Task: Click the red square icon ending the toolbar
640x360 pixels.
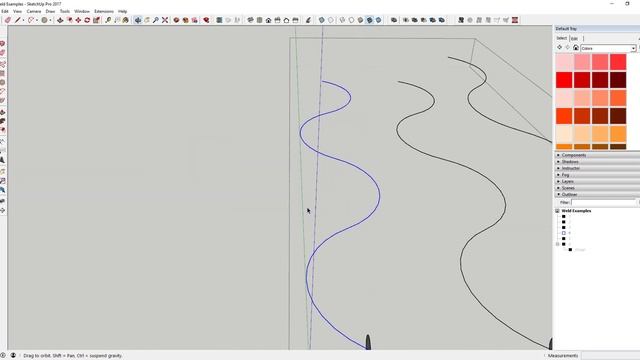Action: [x=515, y=20]
